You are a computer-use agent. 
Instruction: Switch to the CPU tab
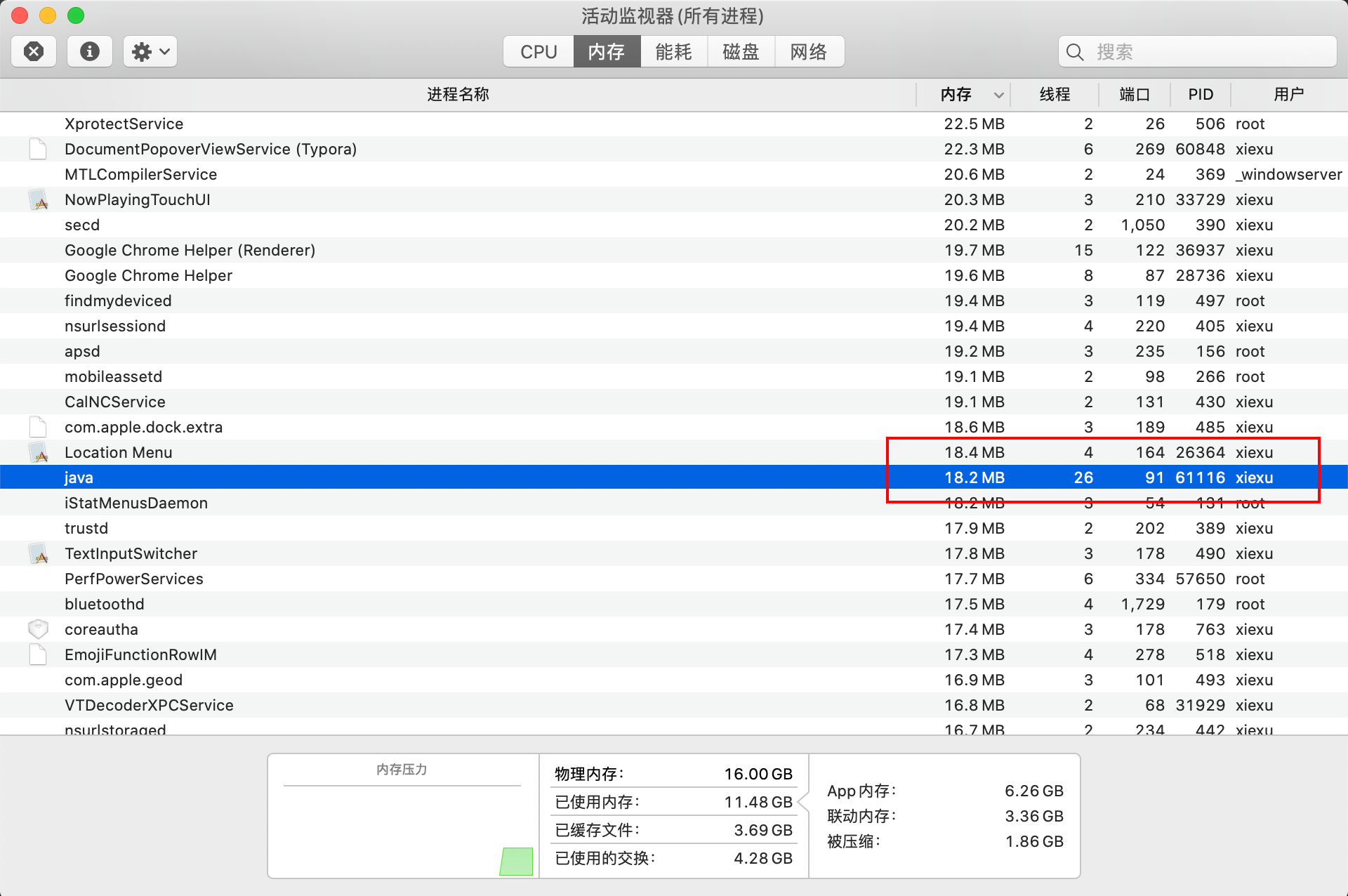(x=538, y=52)
